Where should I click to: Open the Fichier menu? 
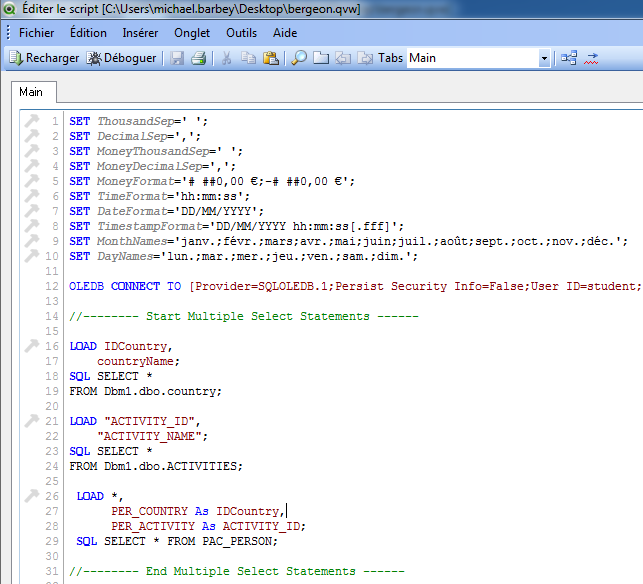point(36,33)
